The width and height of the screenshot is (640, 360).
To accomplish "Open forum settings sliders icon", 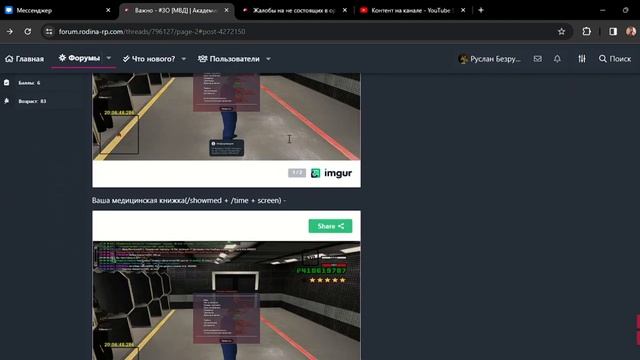I will (x=582, y=59).
